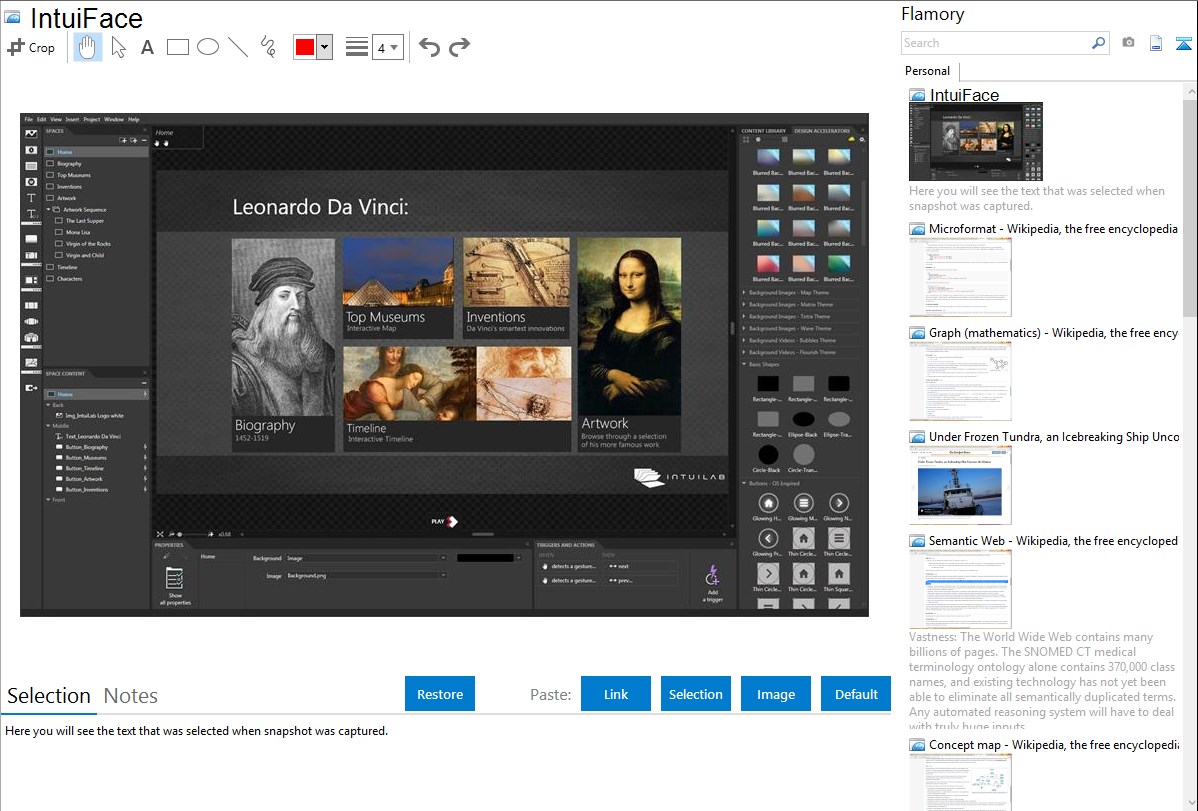Open the Background Image dropdown in Properties
The height and width of the screenshot is (811, 1198).
443,558
